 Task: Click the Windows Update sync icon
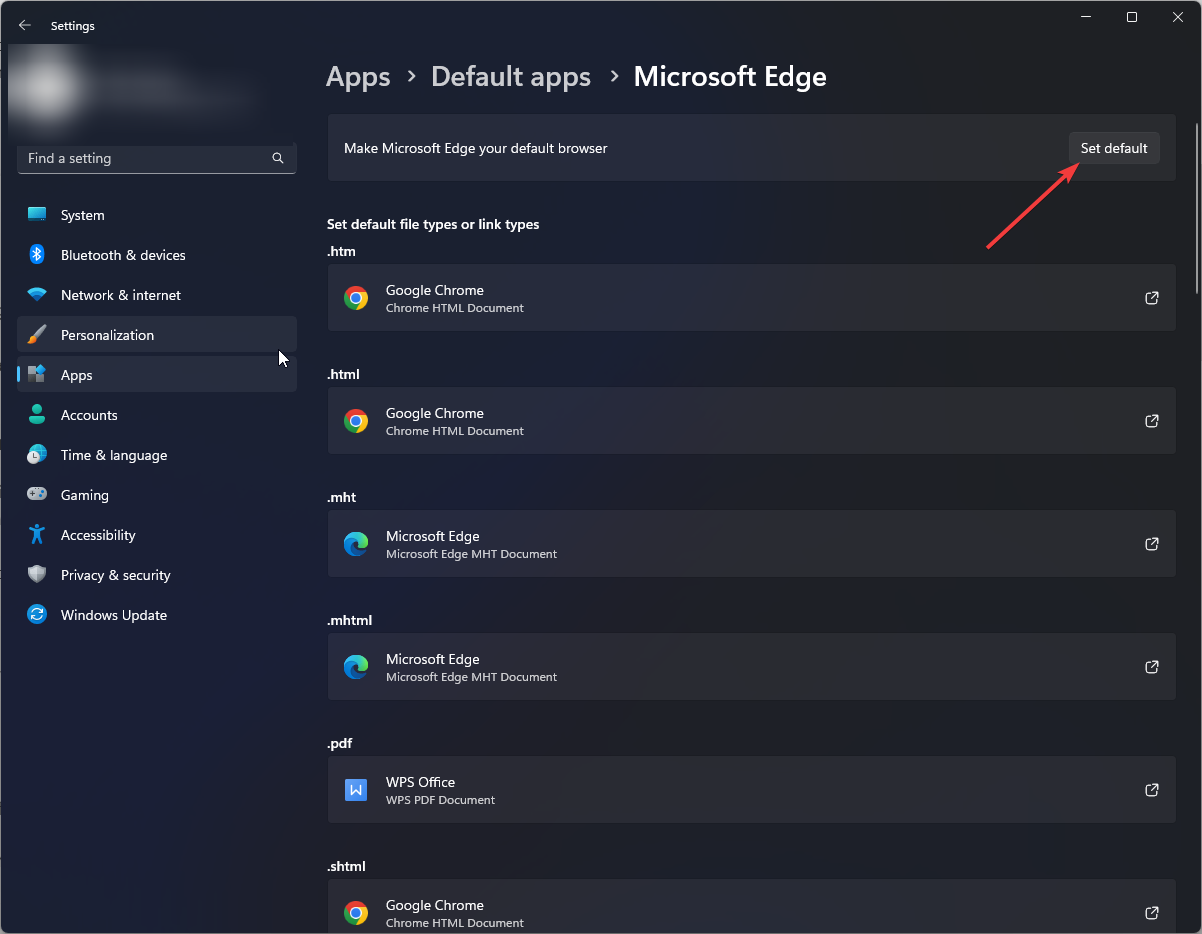coord(37,615)
